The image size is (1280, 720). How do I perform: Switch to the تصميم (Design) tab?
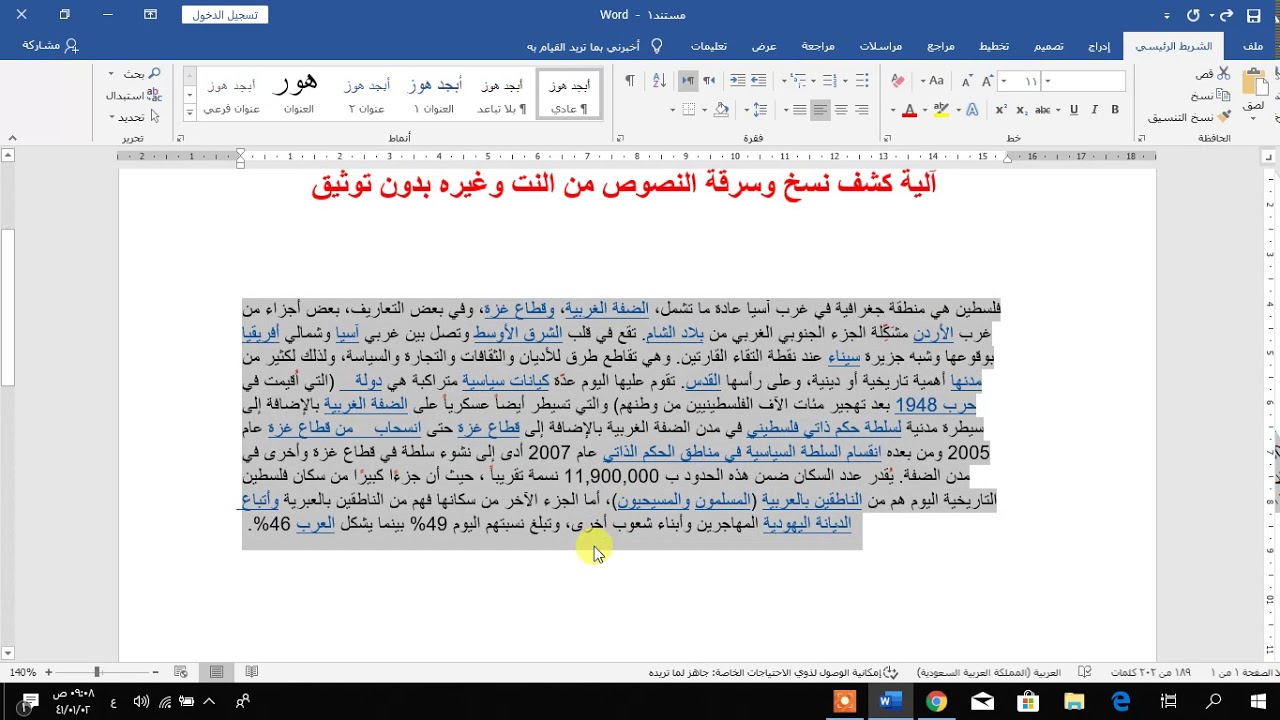point(1048,46)
